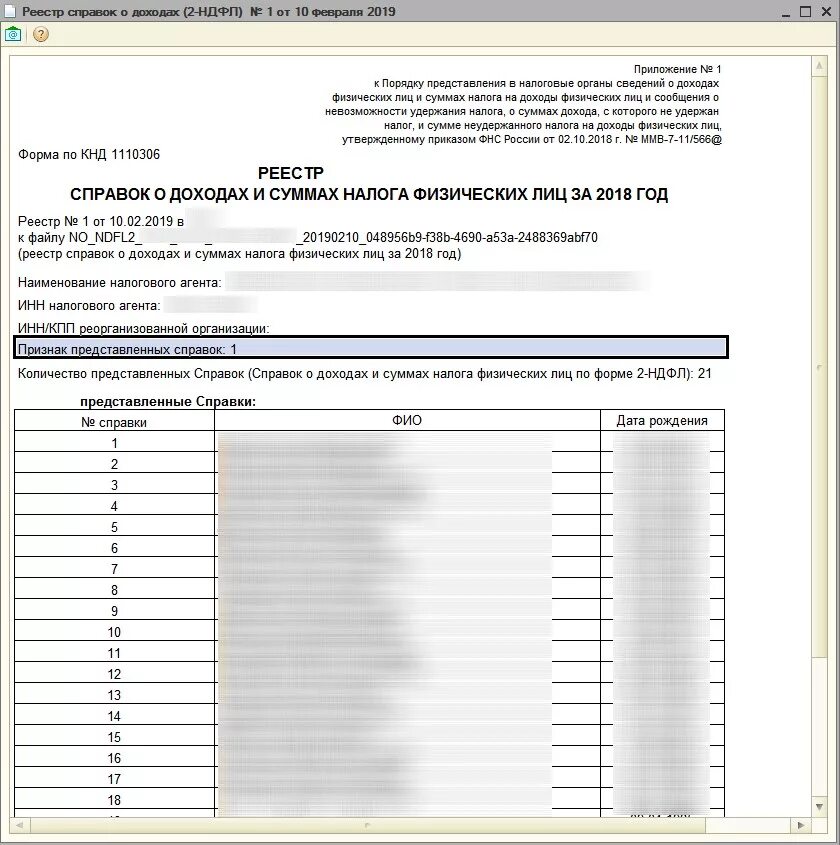
Task: Click certificate number 6 cell
Action: click(114, 548)
